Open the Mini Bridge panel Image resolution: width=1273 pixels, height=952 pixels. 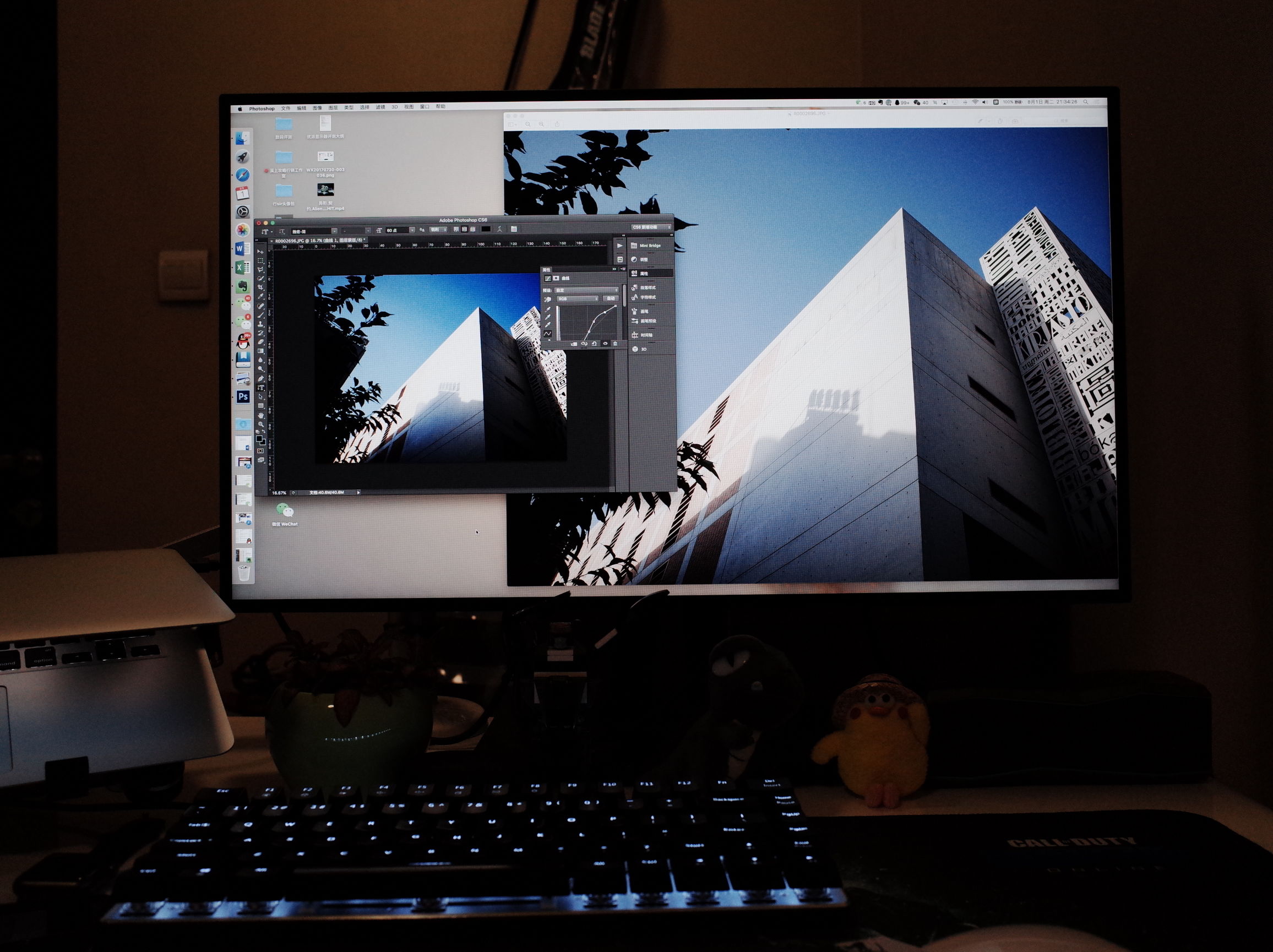coord(646,246)
